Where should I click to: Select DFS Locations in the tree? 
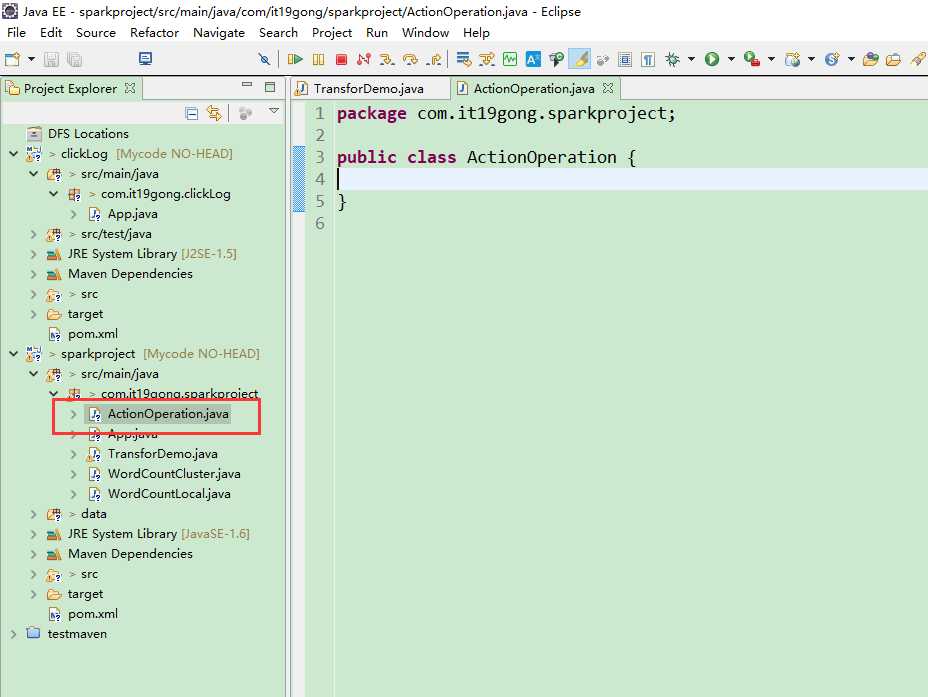coord(88,134)
